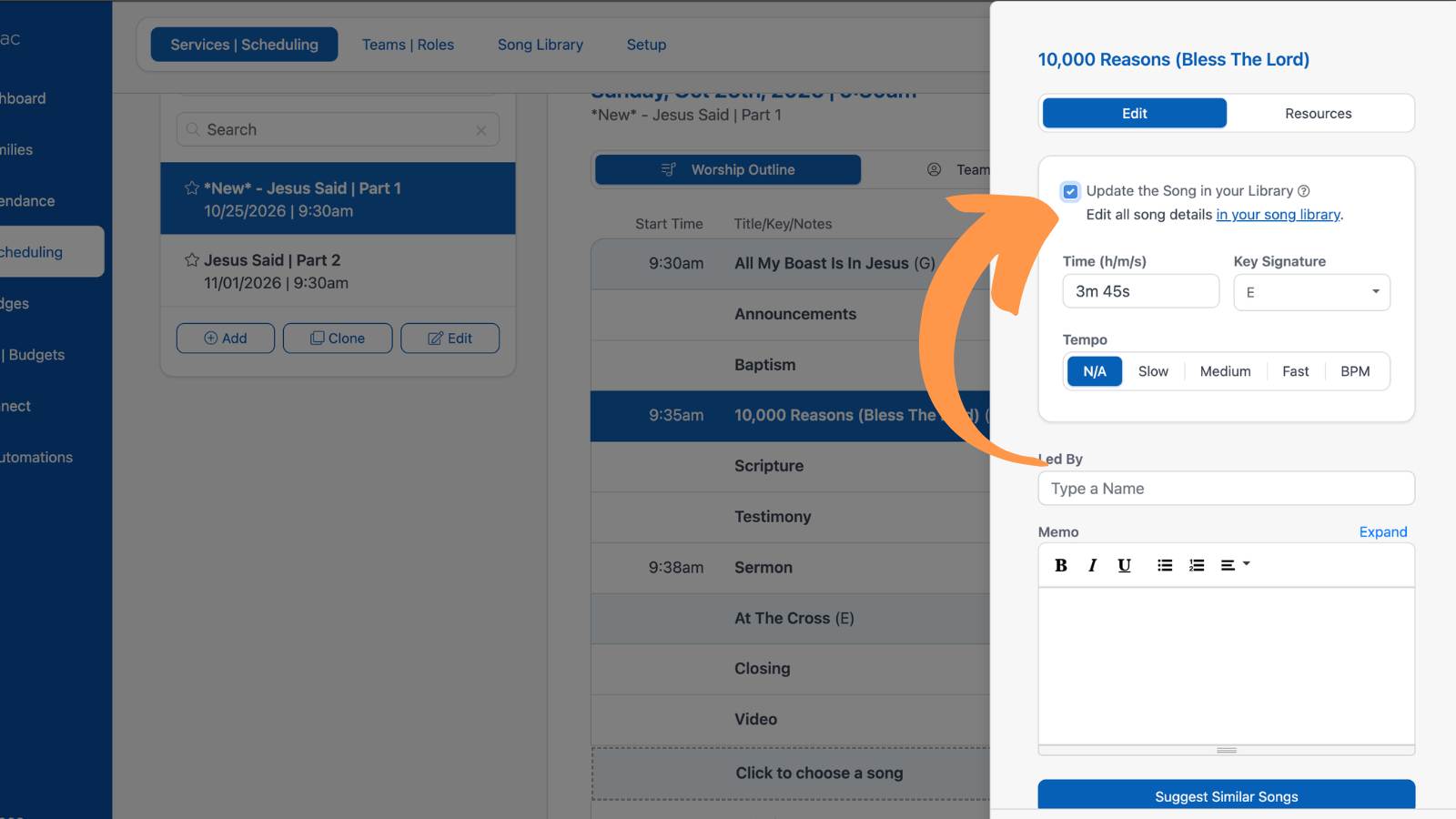Select the Edit tab in song panel

[x=1135, y=114]
